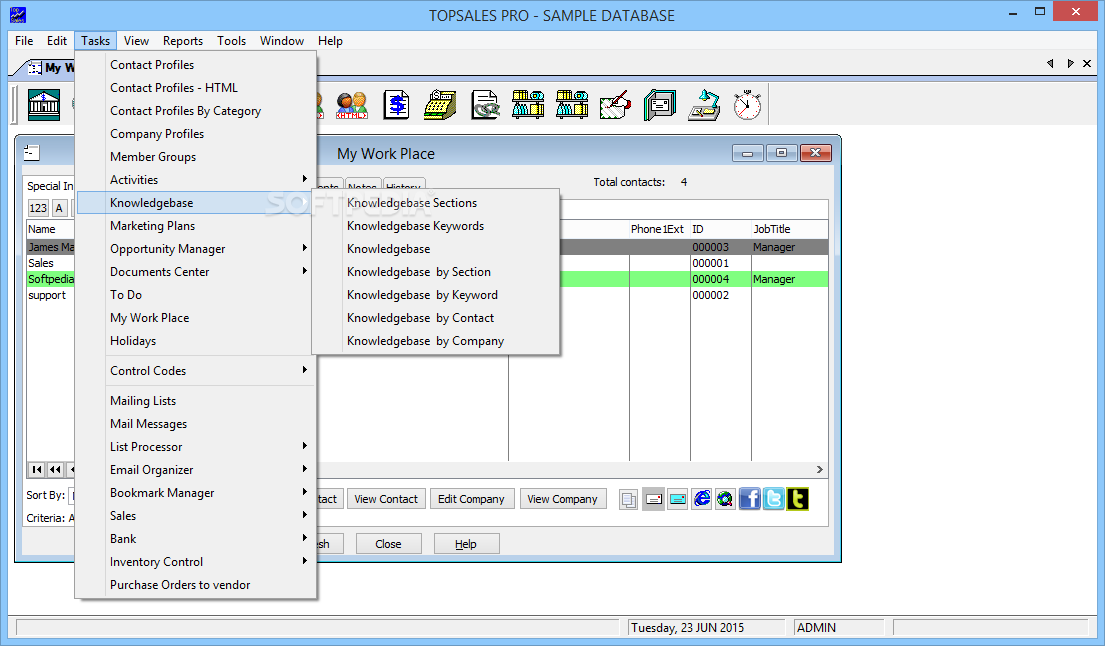Open the Window menu
1105x646 pixels.
(x=282, y=41)
